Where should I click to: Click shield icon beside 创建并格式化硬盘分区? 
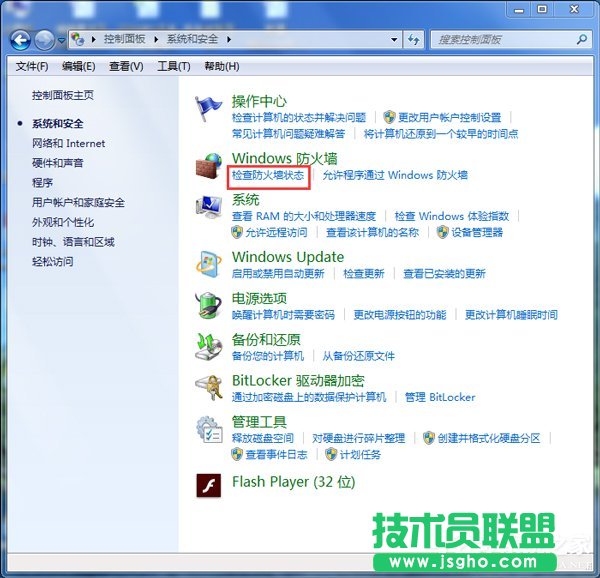pyautogui.click(x=429, y=438)
